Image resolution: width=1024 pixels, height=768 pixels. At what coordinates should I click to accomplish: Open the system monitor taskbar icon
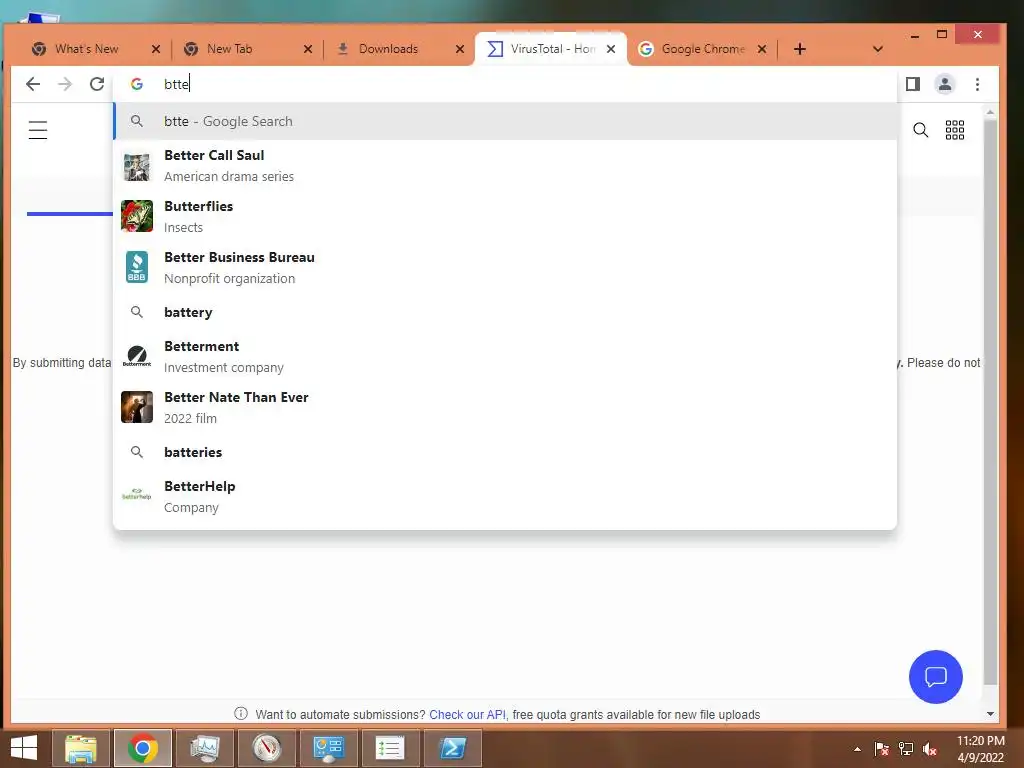click(204, 748)
